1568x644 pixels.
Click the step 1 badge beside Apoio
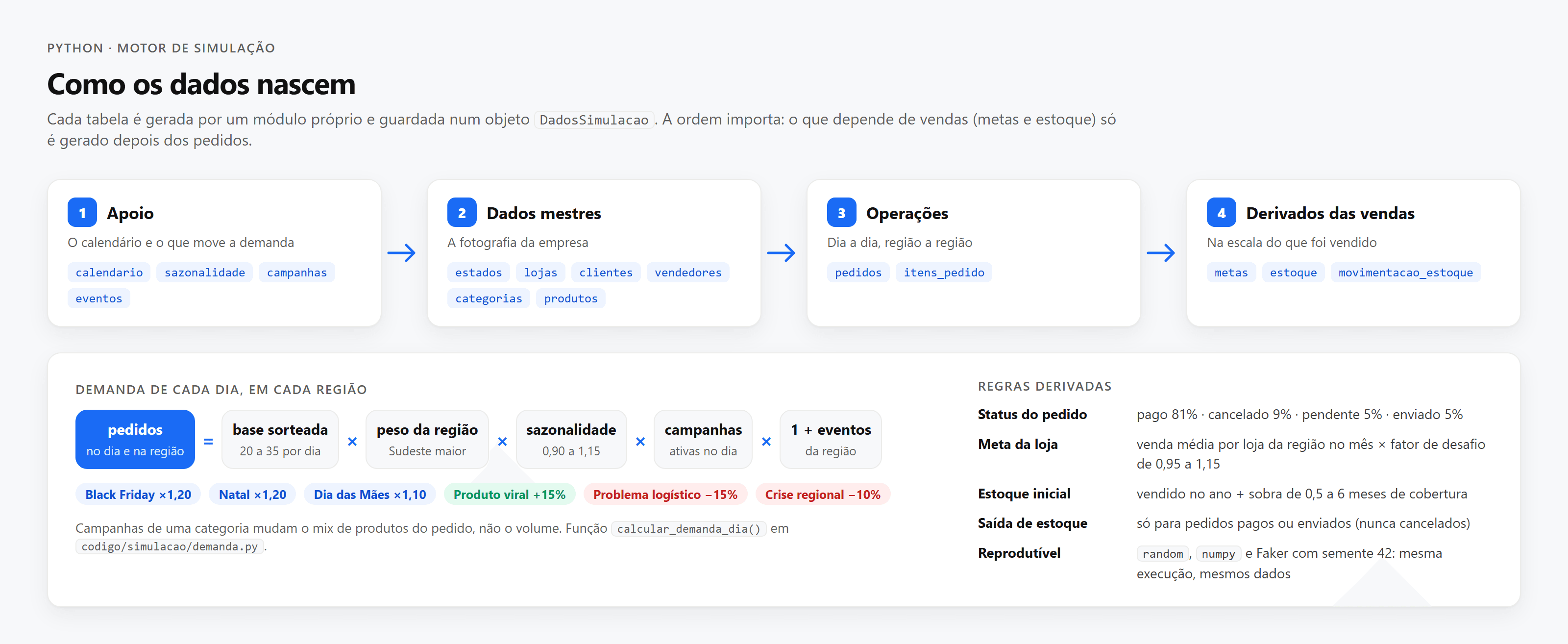tap(82, 212)
